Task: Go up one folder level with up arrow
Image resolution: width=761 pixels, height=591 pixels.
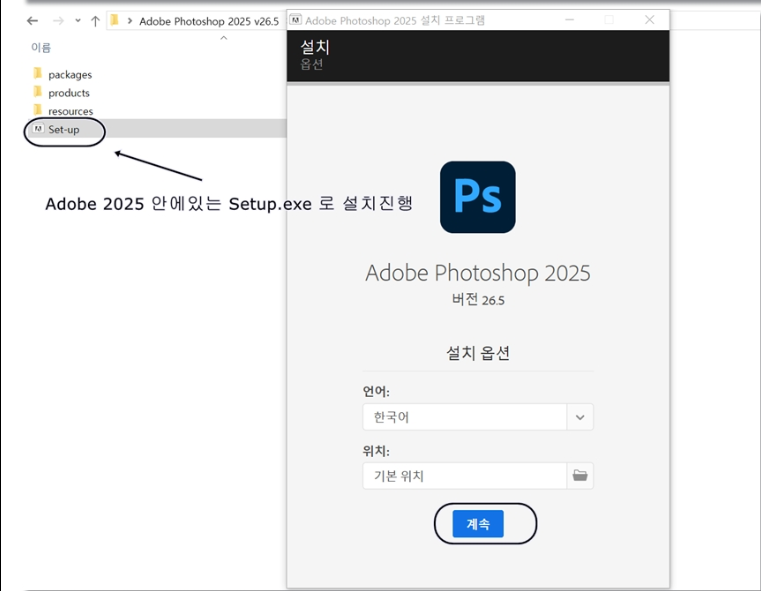Action: click(95, 20)
